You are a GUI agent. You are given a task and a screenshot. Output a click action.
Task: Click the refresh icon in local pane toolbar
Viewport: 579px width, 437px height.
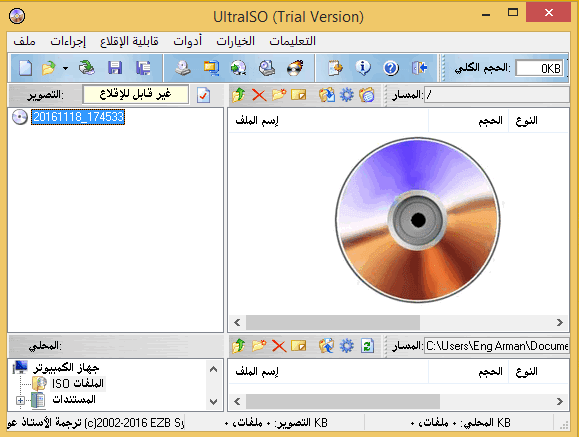(x=367, y=346)
